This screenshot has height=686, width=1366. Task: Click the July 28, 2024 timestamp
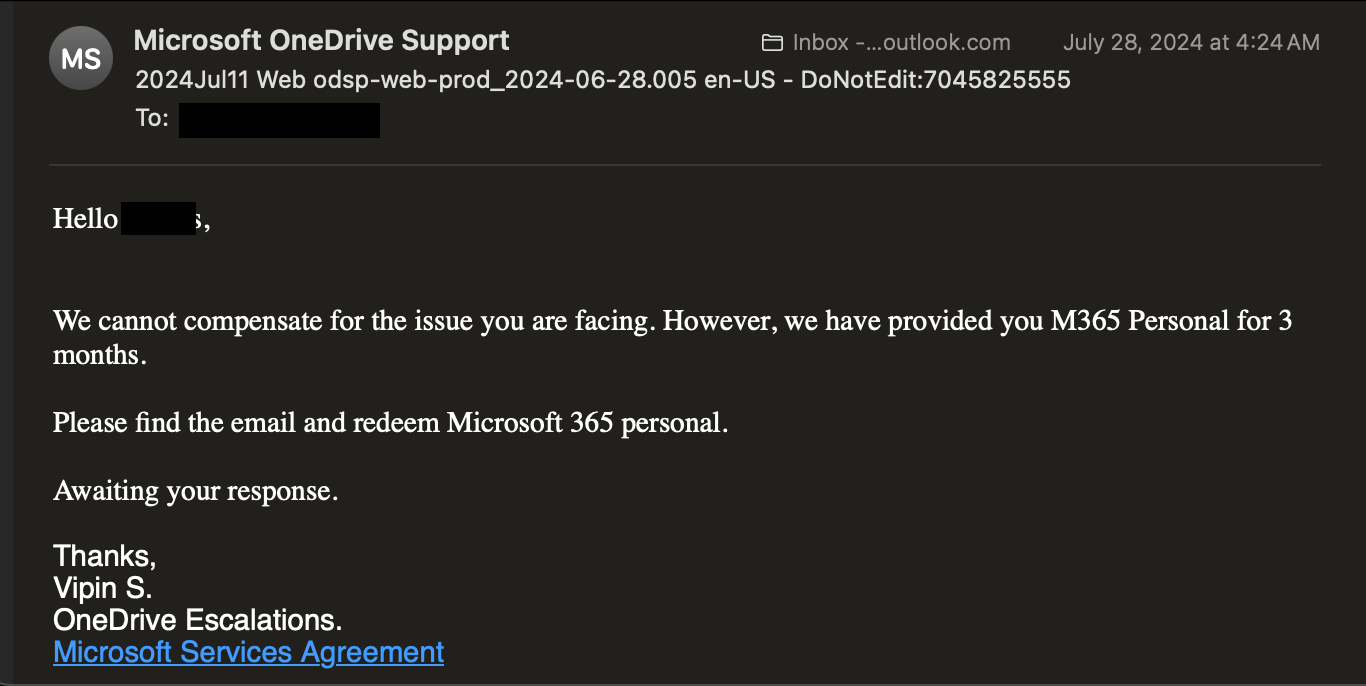coord(1191,42)
